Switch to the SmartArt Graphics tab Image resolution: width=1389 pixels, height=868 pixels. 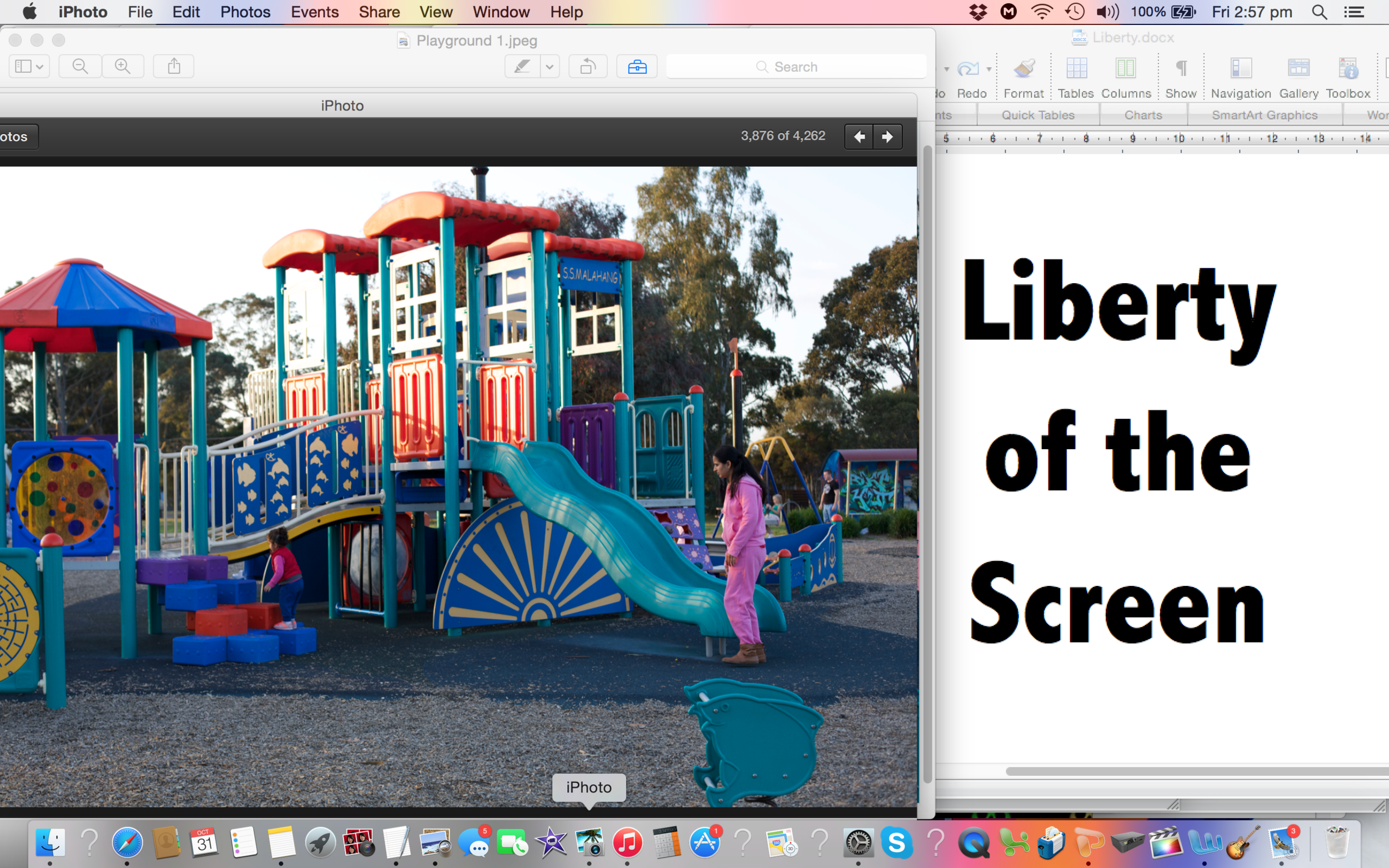(1264, 115)
